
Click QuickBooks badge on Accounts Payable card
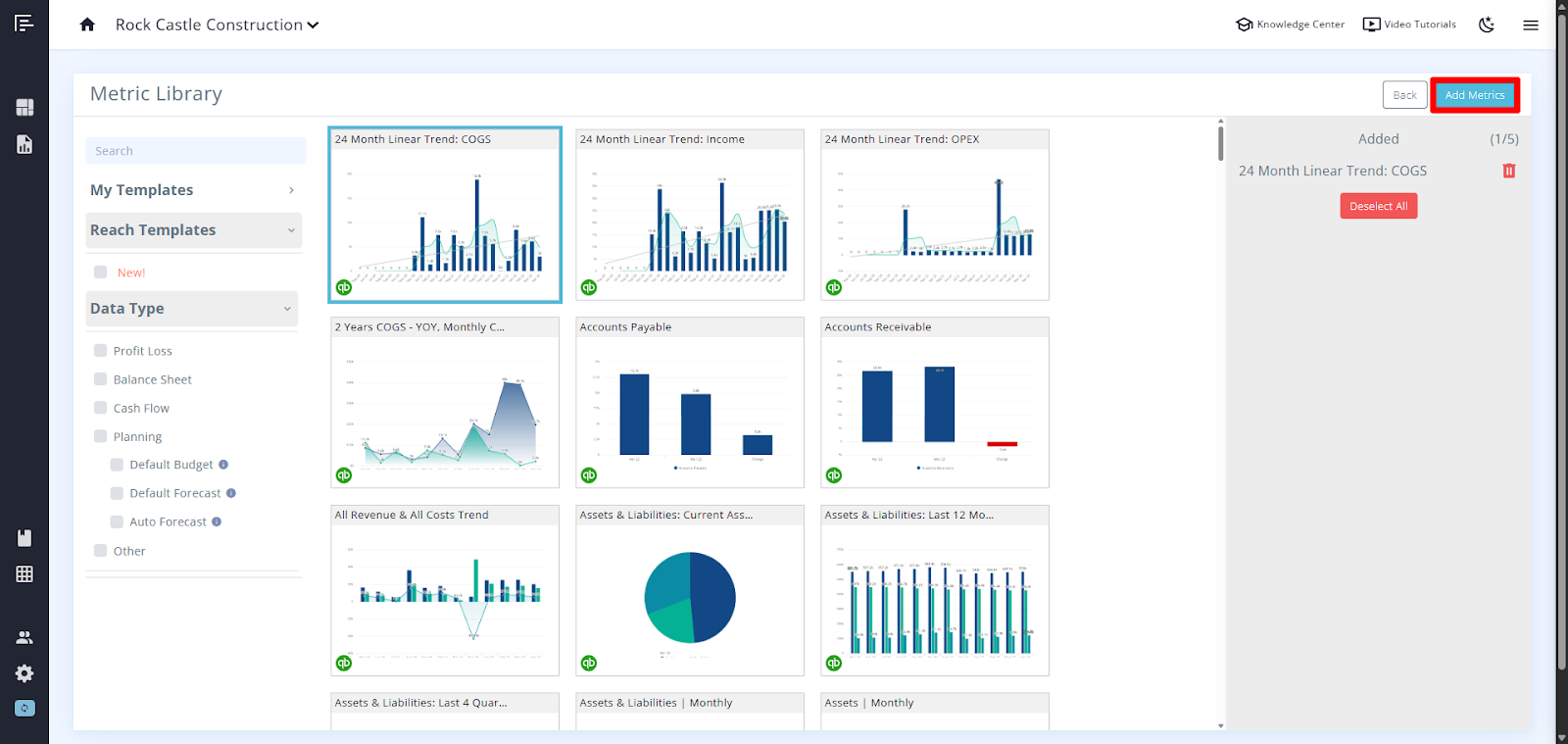(x=589, y=475)
